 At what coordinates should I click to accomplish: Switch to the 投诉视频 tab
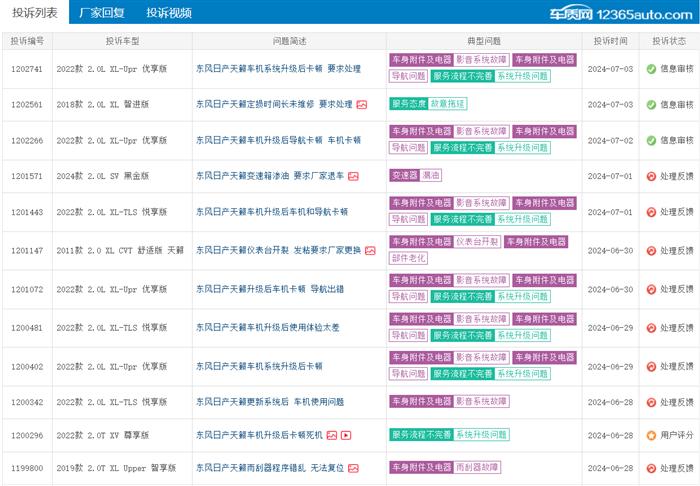(169, 12)
